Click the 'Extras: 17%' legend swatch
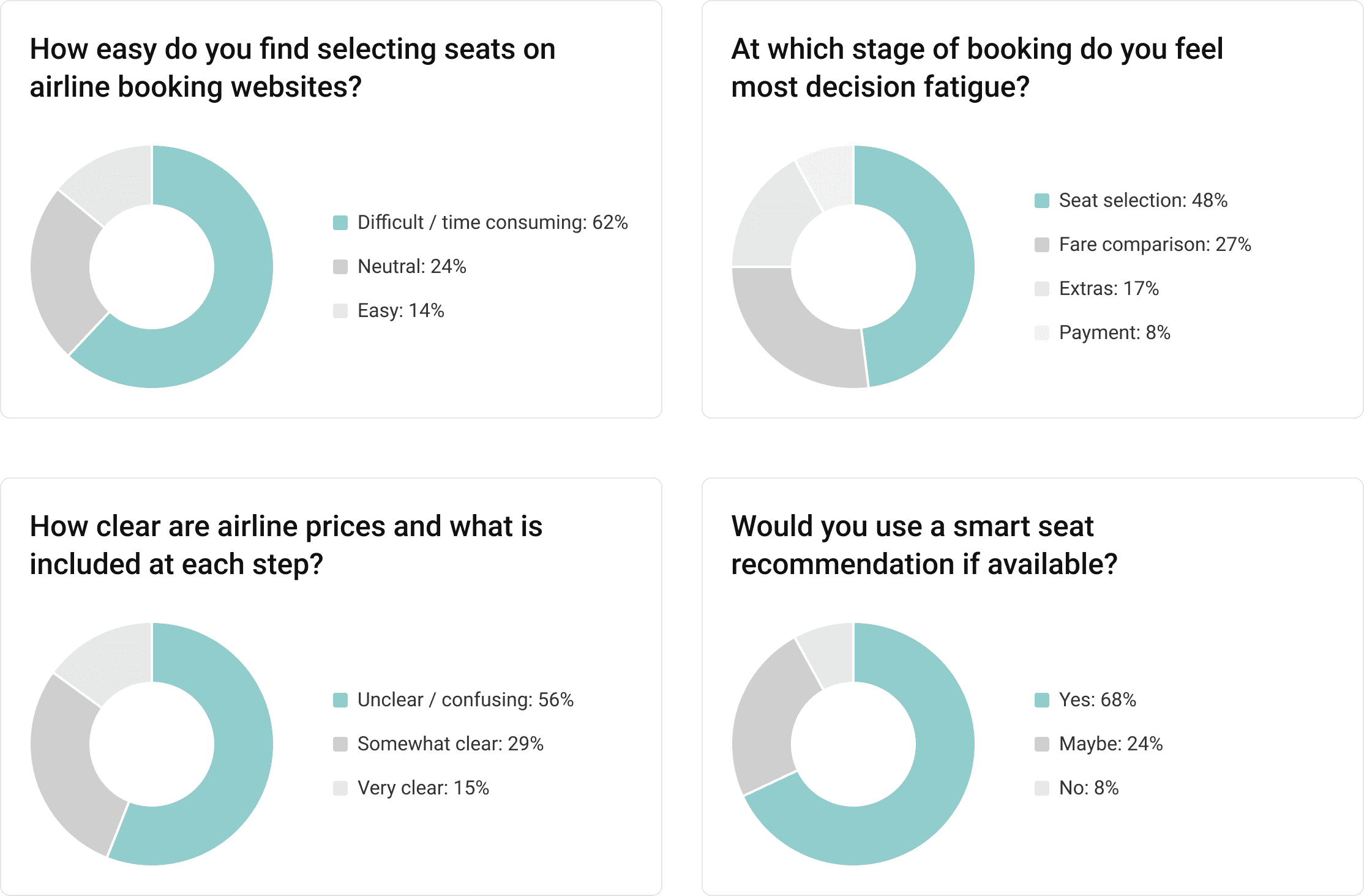This screenshot has height=896, width=1364. 1042,289
